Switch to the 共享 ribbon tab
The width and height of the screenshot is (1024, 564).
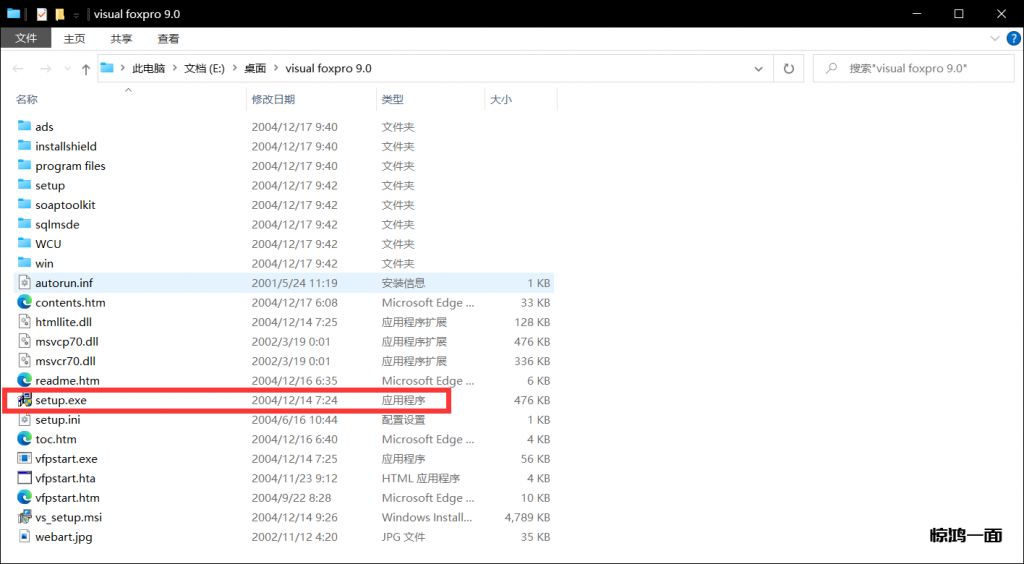click(x=121, y=39)
